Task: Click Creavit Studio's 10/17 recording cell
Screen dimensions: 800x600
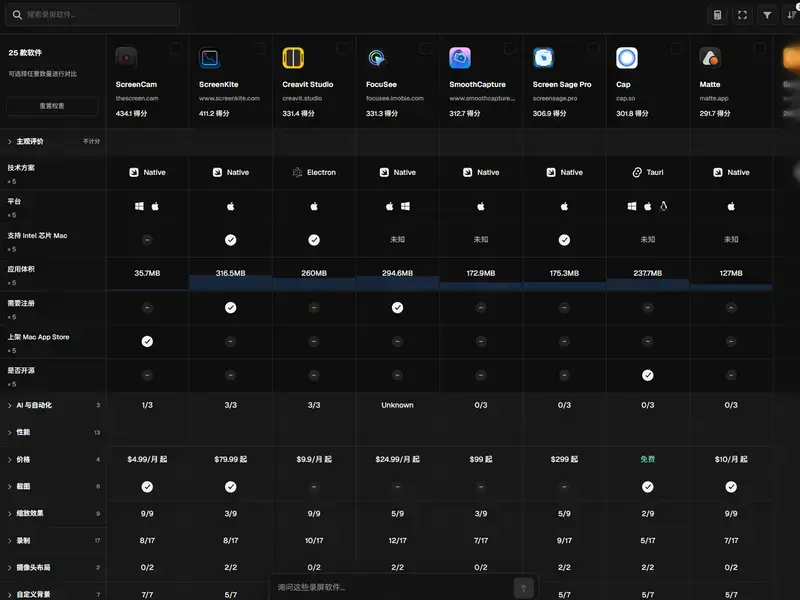Action: (314, 540)
